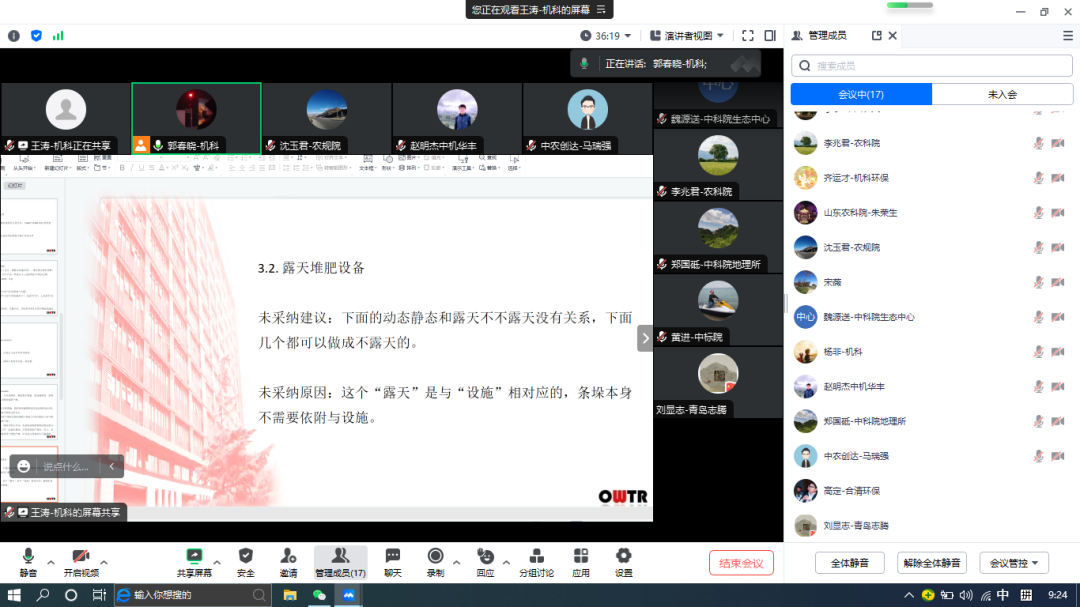
Task: Open the Apps (应用) panel
Action: (580, 560)
